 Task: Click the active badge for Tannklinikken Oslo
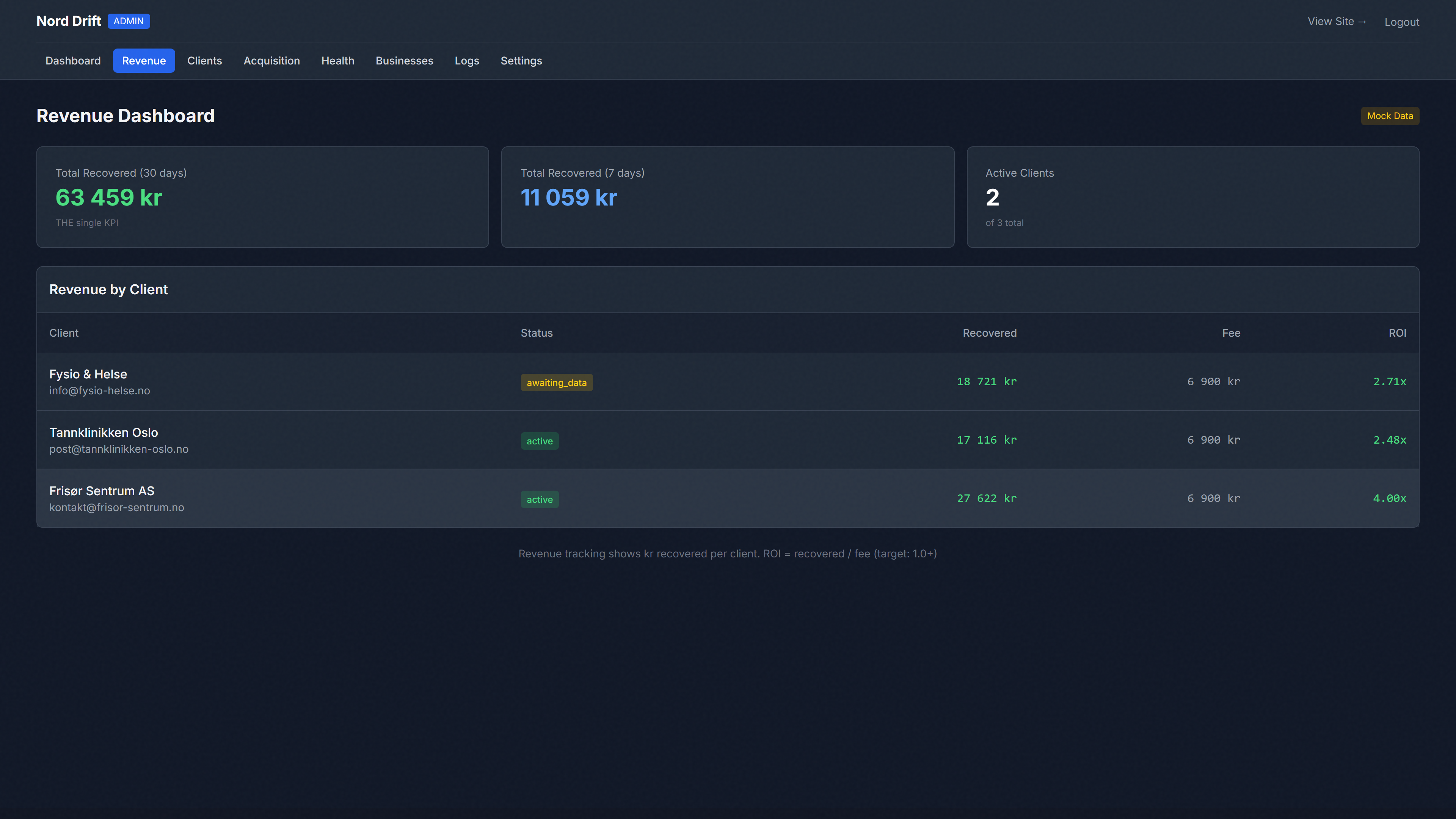[x=539, y=440]
